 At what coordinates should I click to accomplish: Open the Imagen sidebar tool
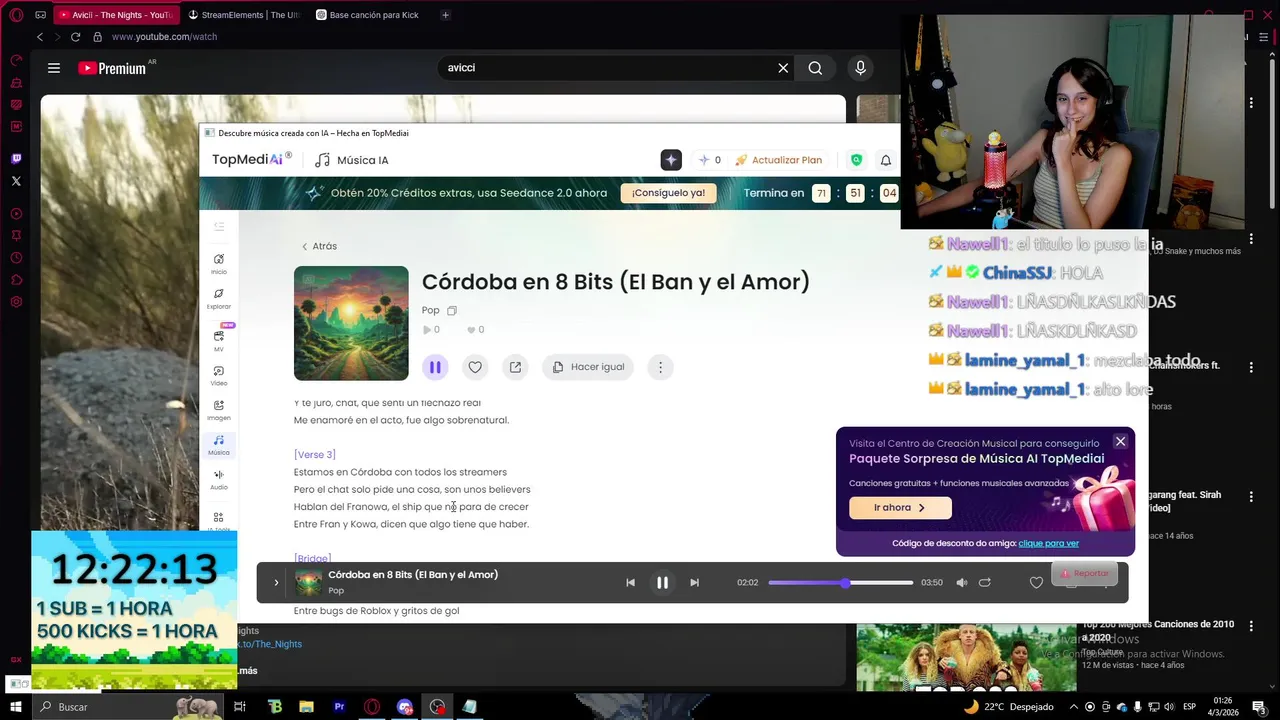219,410
